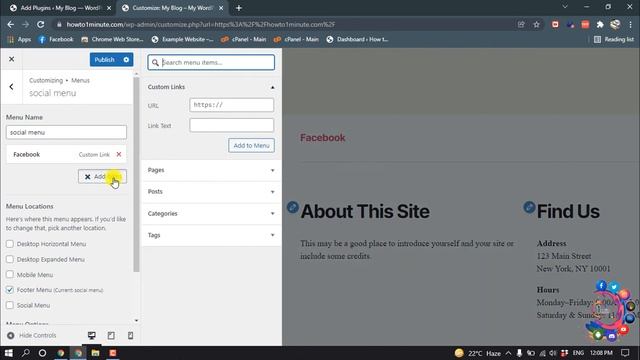This screenshot has width=640, height=360.
Task: Remove Facebook menu item with red X
Action: click(119, 154)
